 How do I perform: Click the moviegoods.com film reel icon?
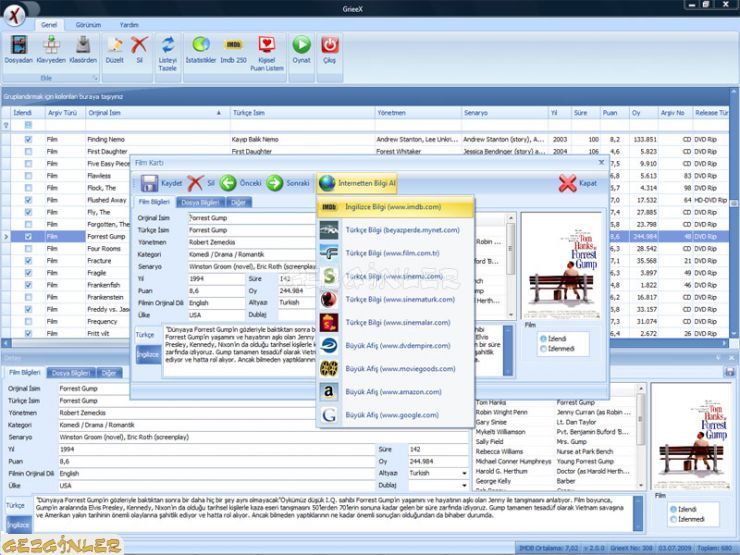pos(329,369)
